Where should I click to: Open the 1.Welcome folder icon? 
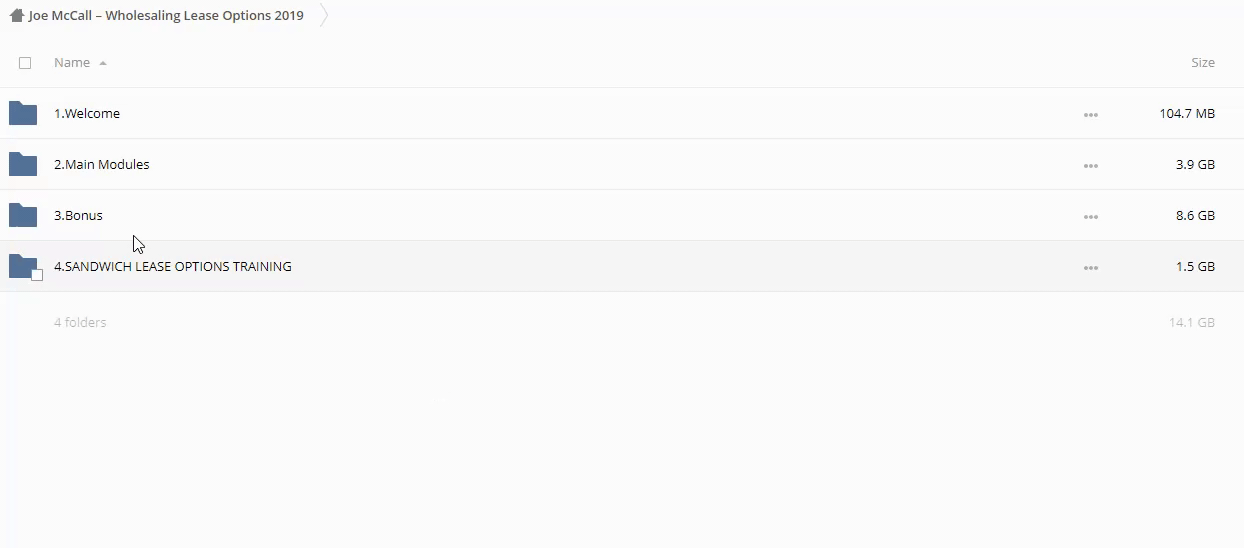[x=23, y=113]
